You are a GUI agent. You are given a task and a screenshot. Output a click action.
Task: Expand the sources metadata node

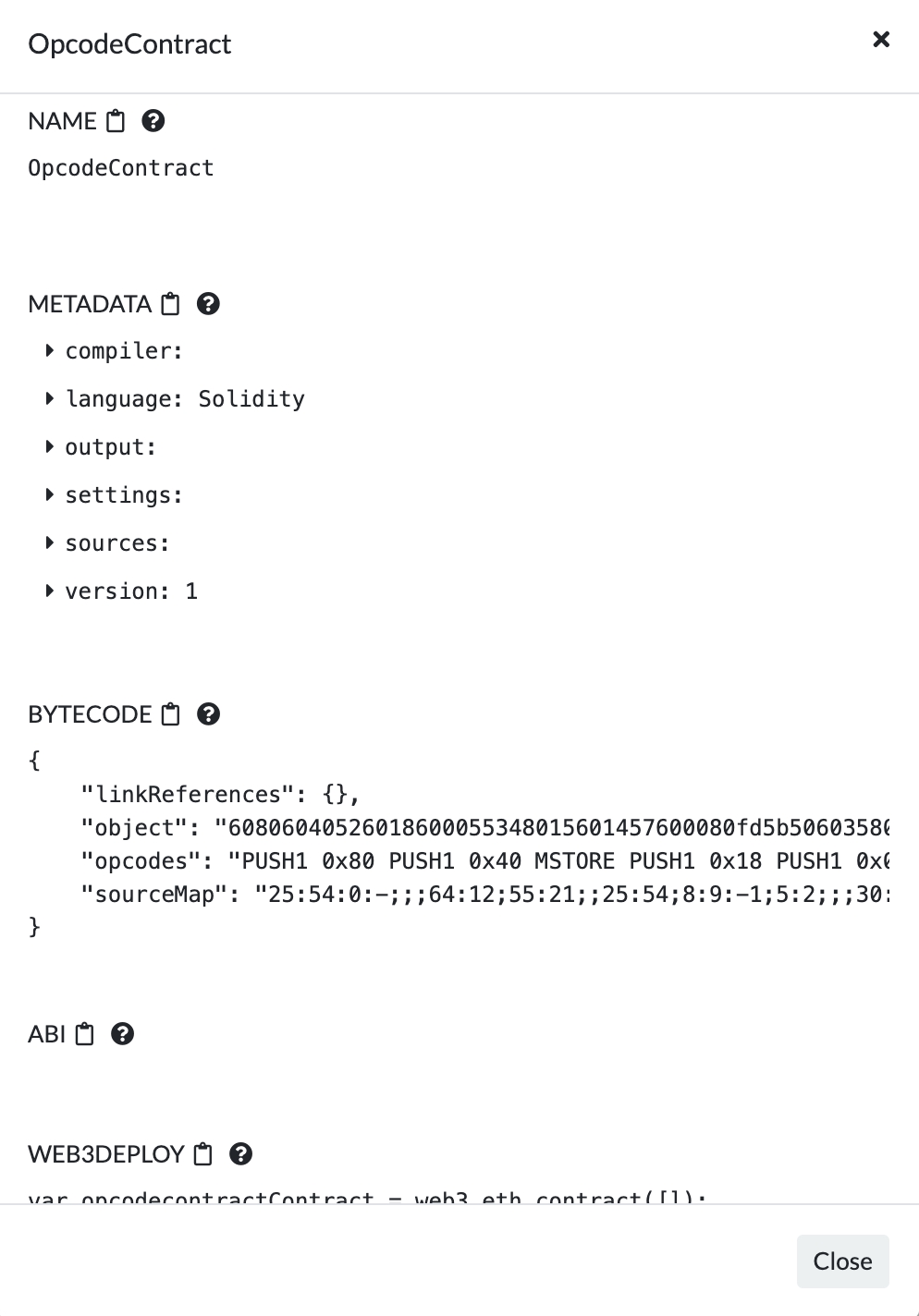tap(50, 543)
